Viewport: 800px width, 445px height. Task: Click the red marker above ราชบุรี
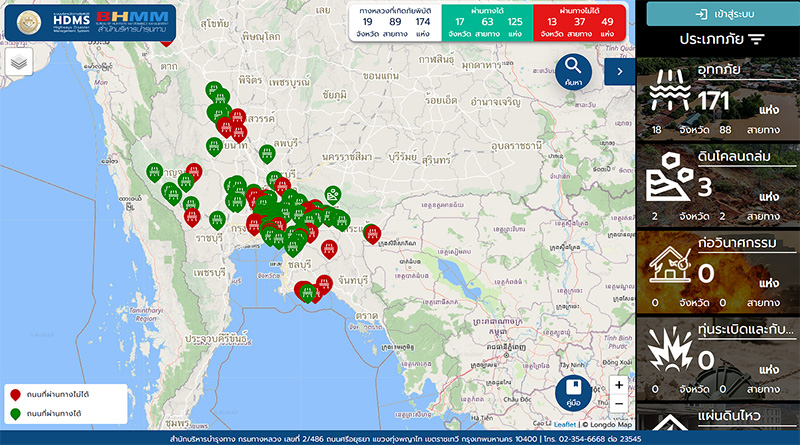point(192,217)
